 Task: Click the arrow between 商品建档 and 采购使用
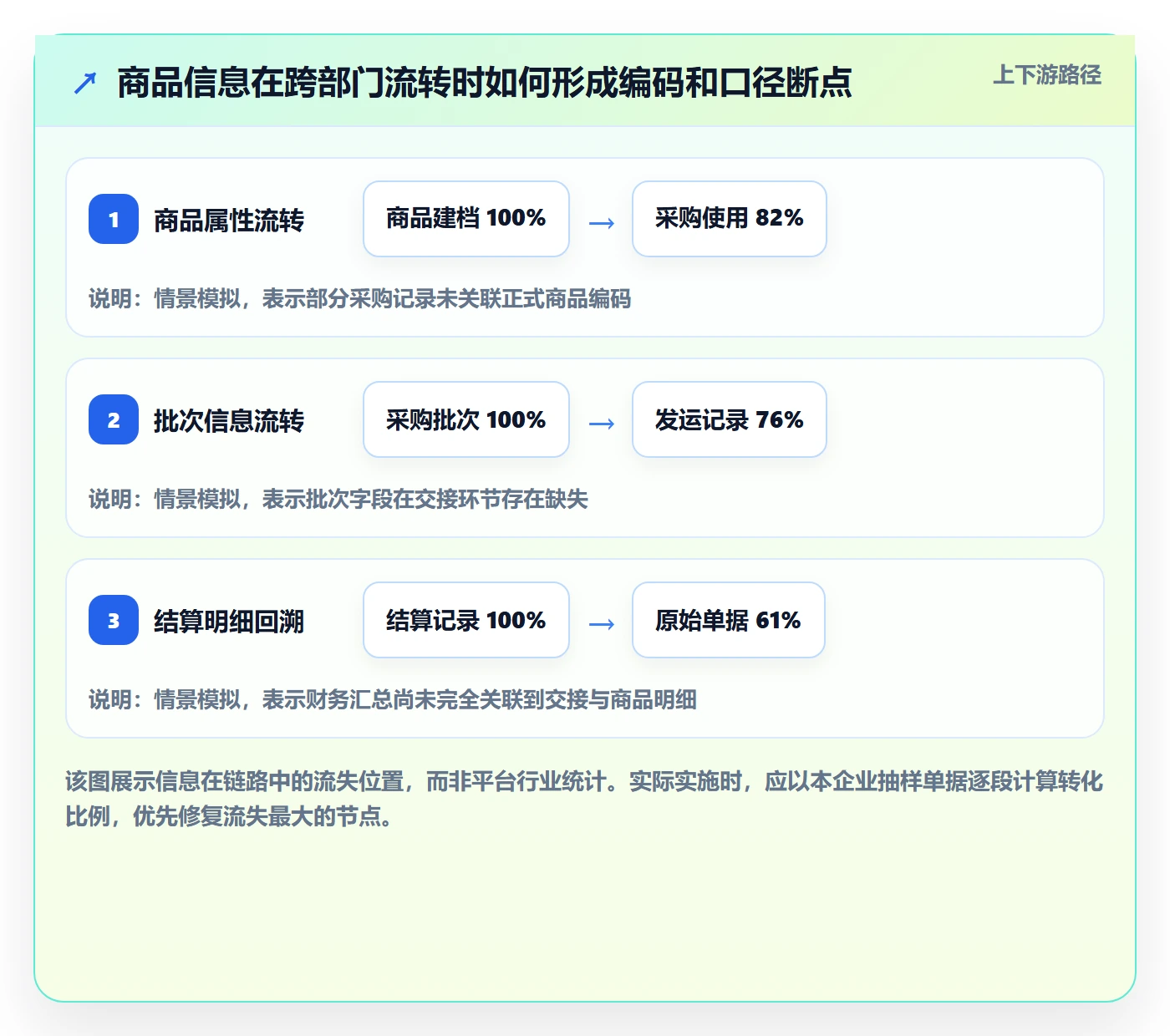pyautogui.click(x=602, y=223)
